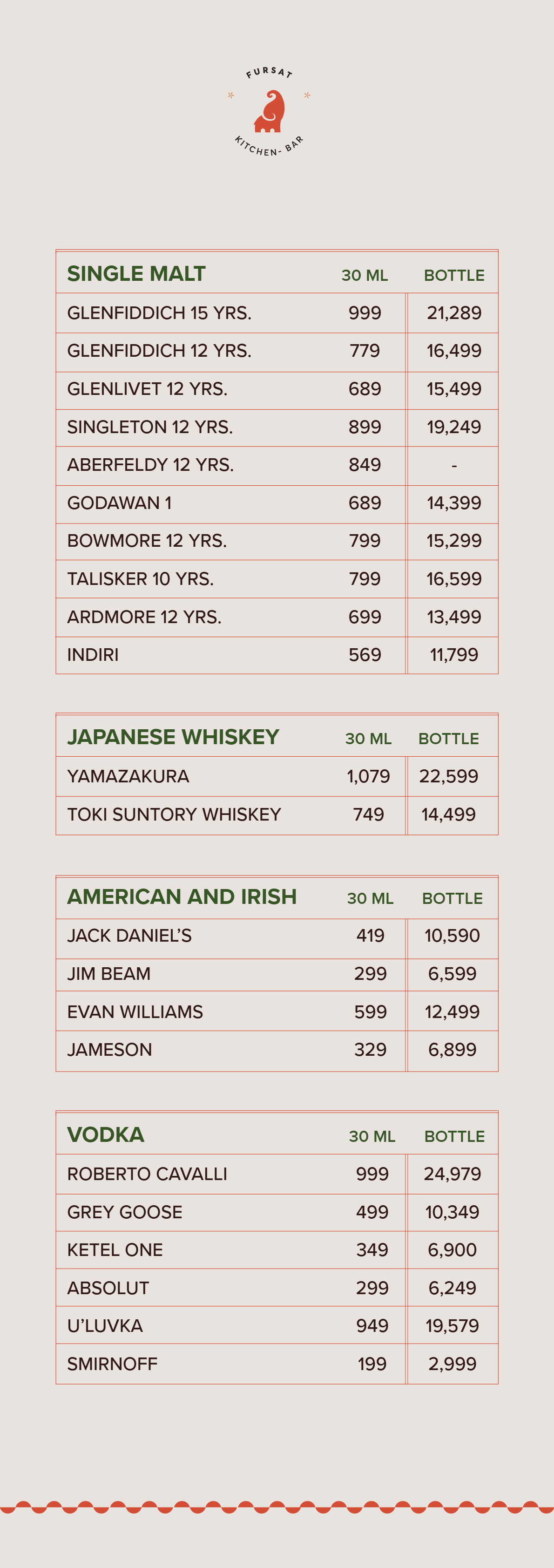Select U'Luvka's 30 ML price 949
The height and width of the screenshot is (1568, 554).
point(372,1326)
